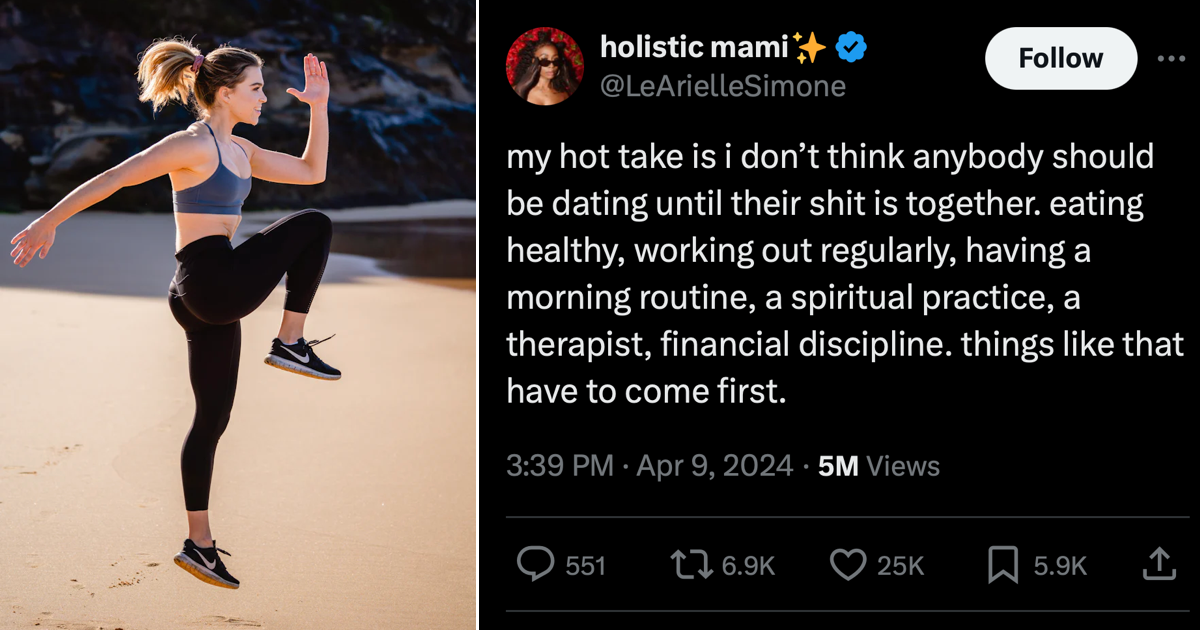
Task: Like the tweet with the heart icon
Action: click(848, 565)
